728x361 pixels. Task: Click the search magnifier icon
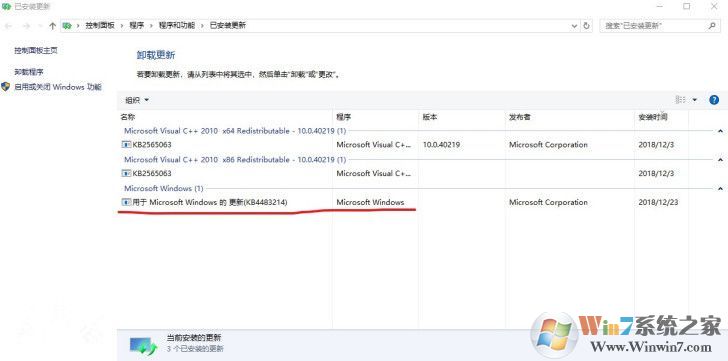coord(712,26)
